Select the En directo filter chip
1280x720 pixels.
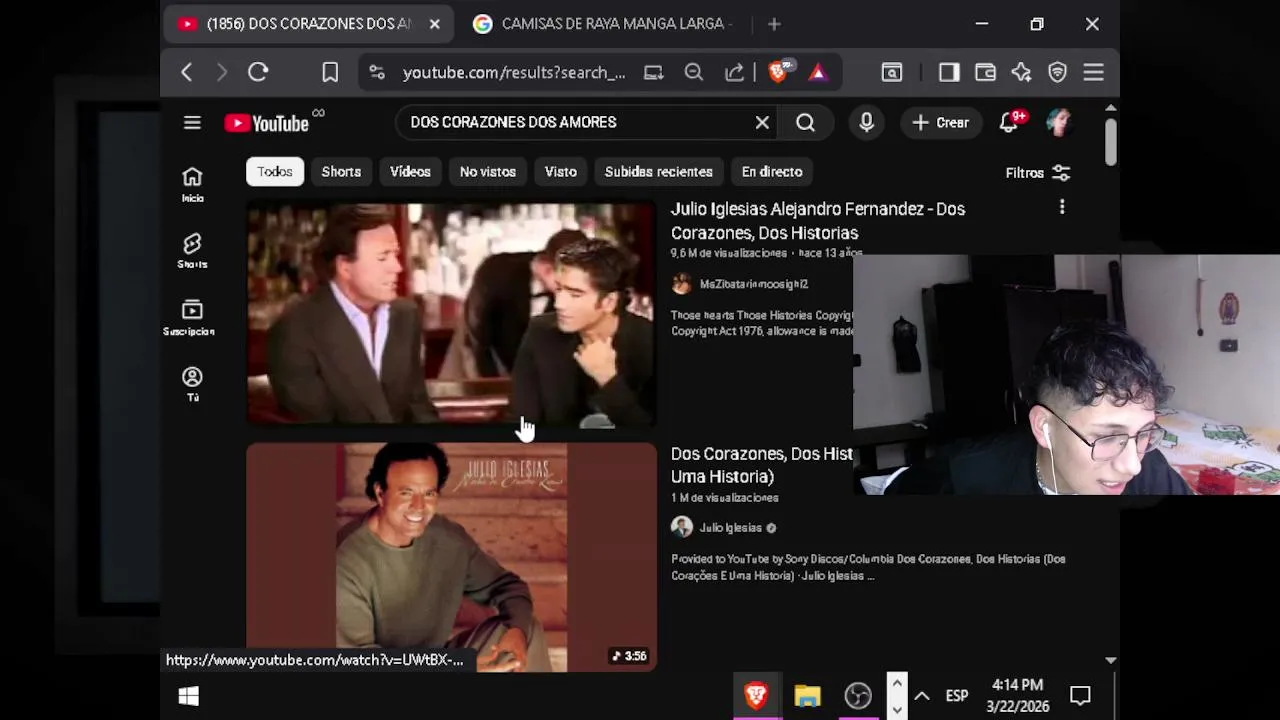pos(772,172)
